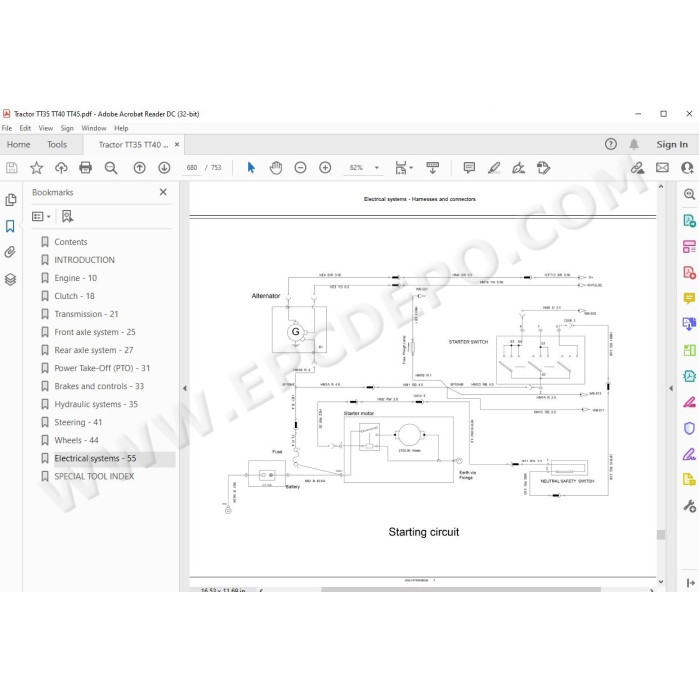Collapse the left navigation pane arrow
Viewport: 700px width, 700px height.
tap(184, 388)
